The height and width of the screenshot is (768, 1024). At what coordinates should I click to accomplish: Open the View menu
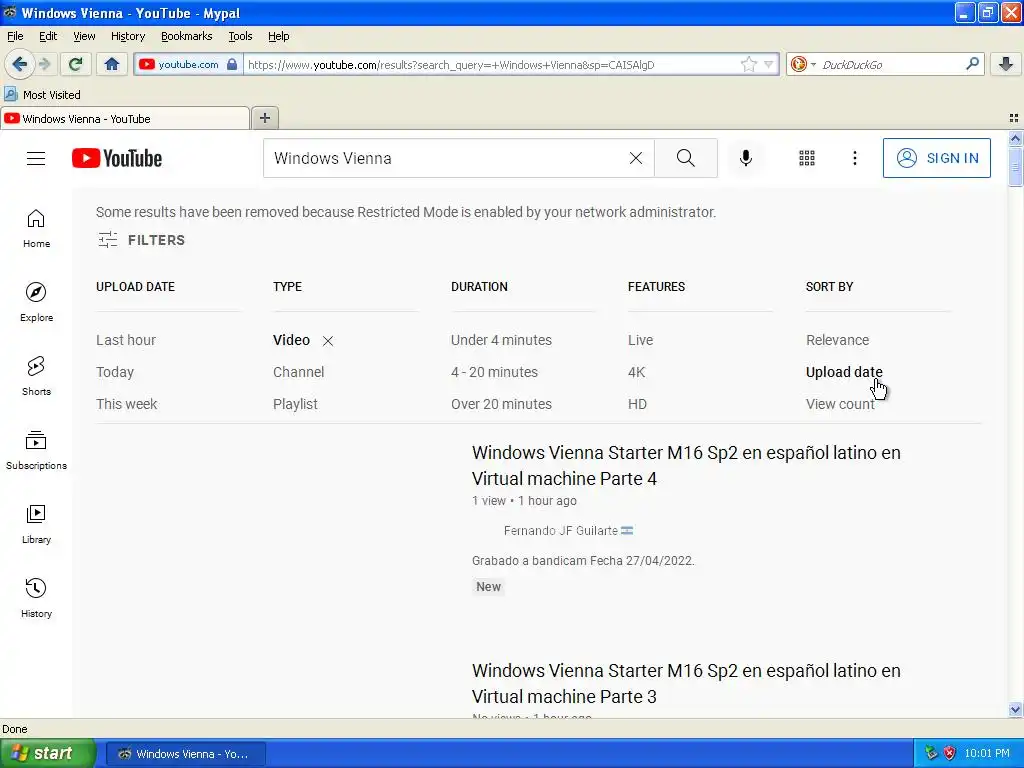coord(84,36)
